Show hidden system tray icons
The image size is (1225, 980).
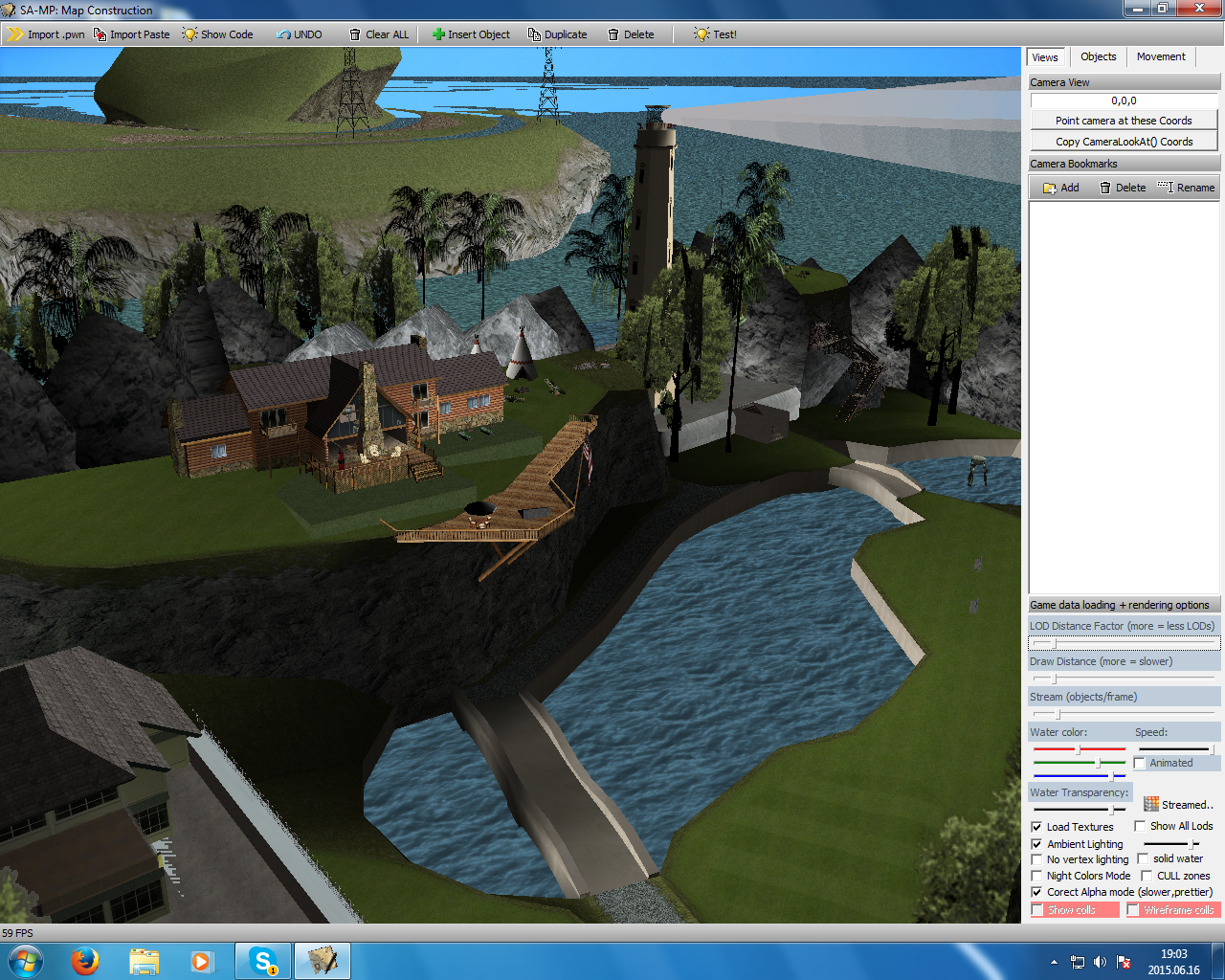point(1054,962)
